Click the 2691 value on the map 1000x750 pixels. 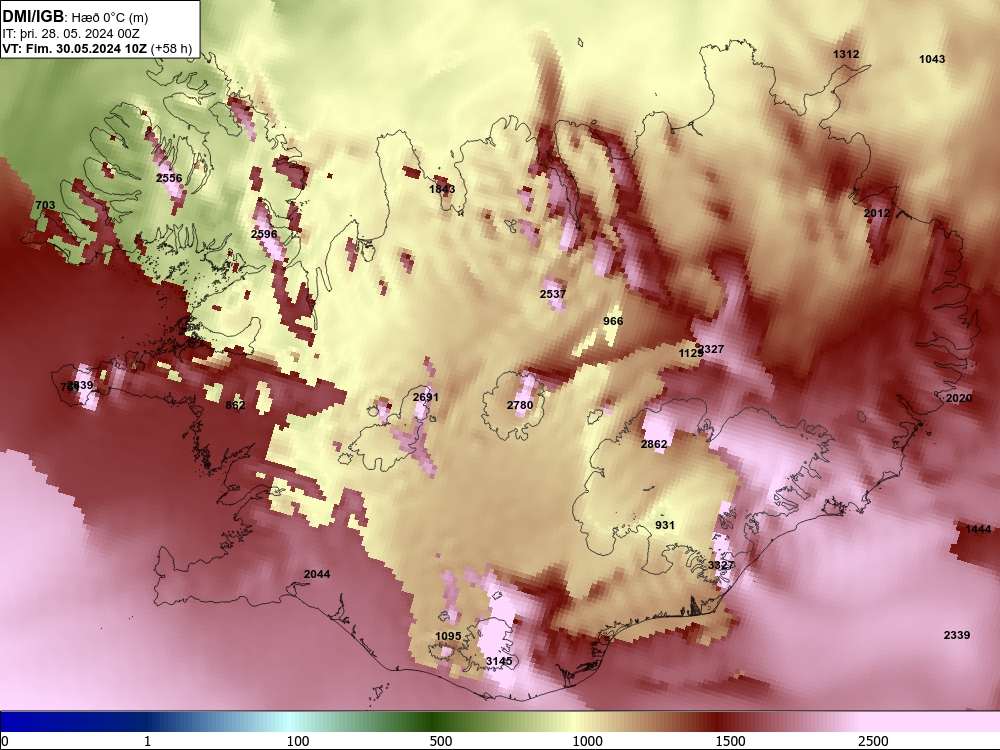point(425,397)
